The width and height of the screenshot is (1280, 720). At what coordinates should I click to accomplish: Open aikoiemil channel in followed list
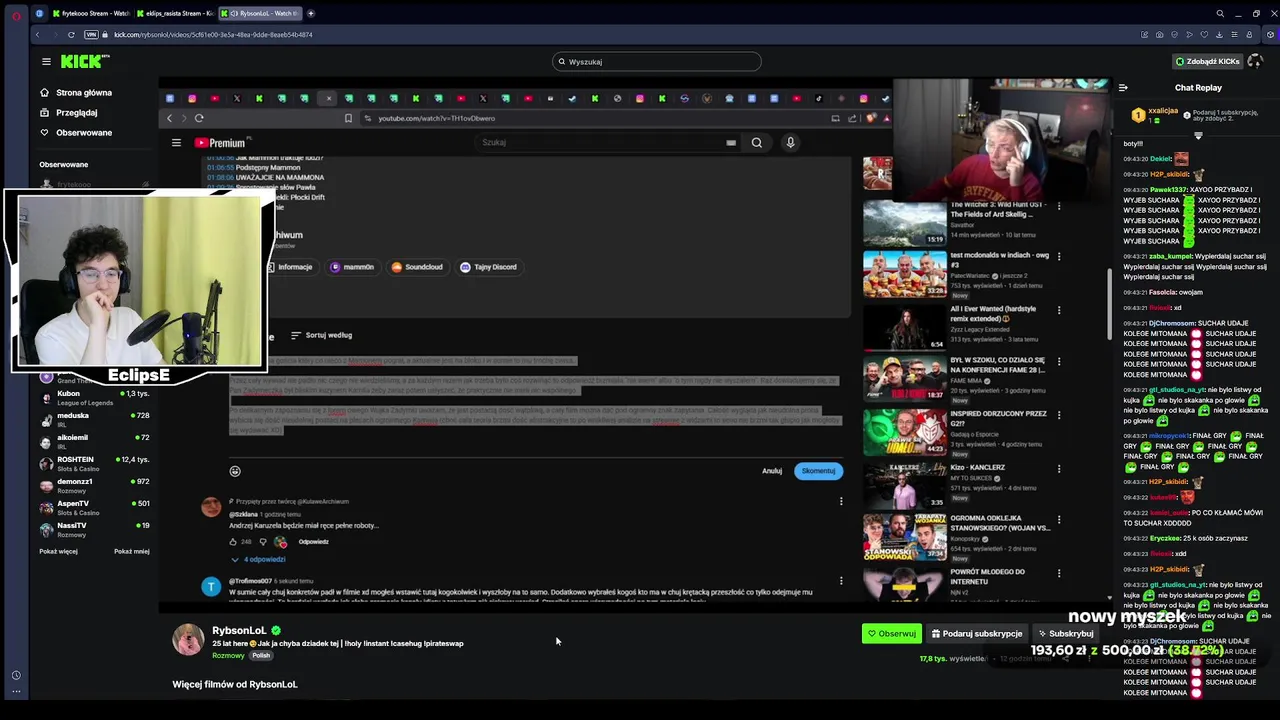pyautogui.click(x=95, y=441)
